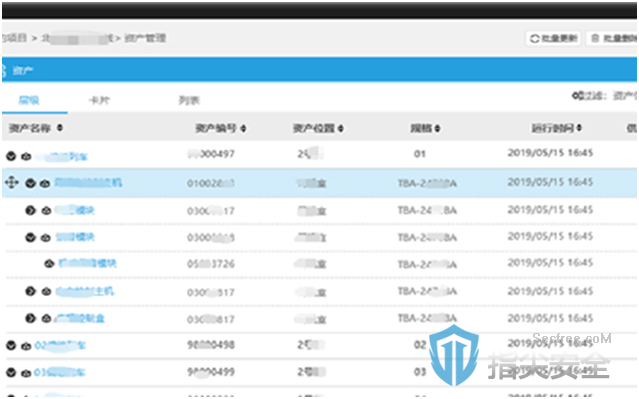Switch to the 列表 tab
This screenshot has width=639, height=399.
189,100
